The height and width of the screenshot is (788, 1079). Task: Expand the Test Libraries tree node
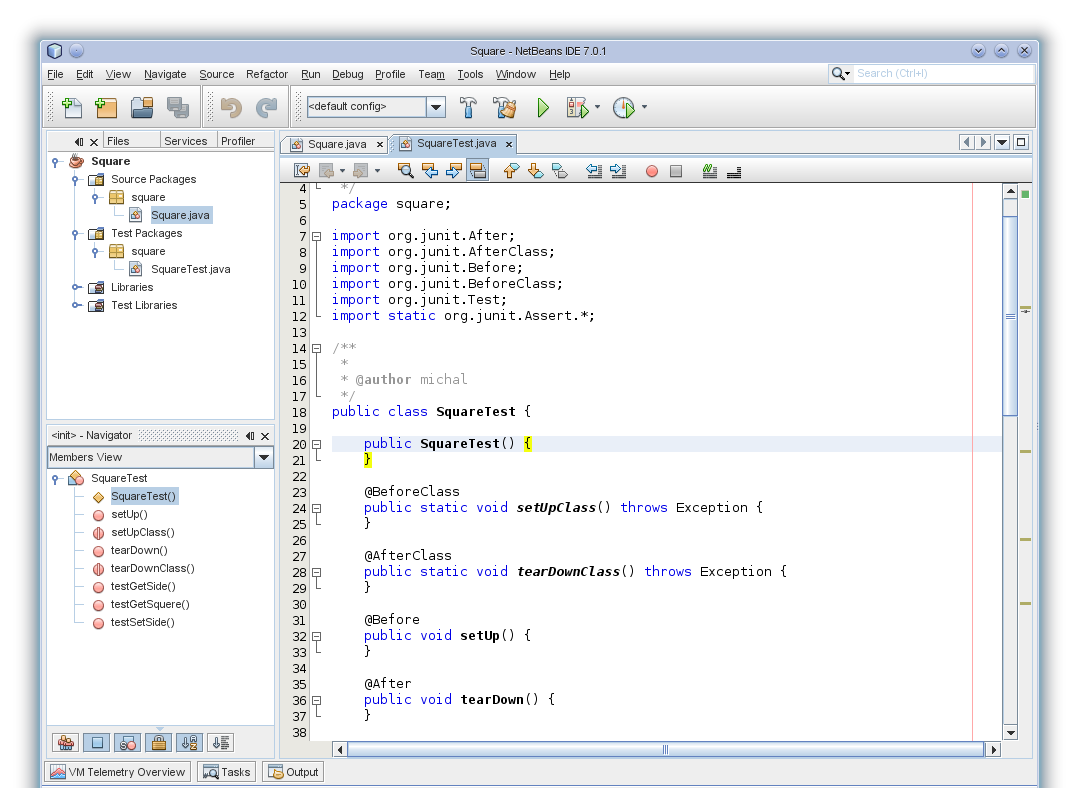[76, 306]
